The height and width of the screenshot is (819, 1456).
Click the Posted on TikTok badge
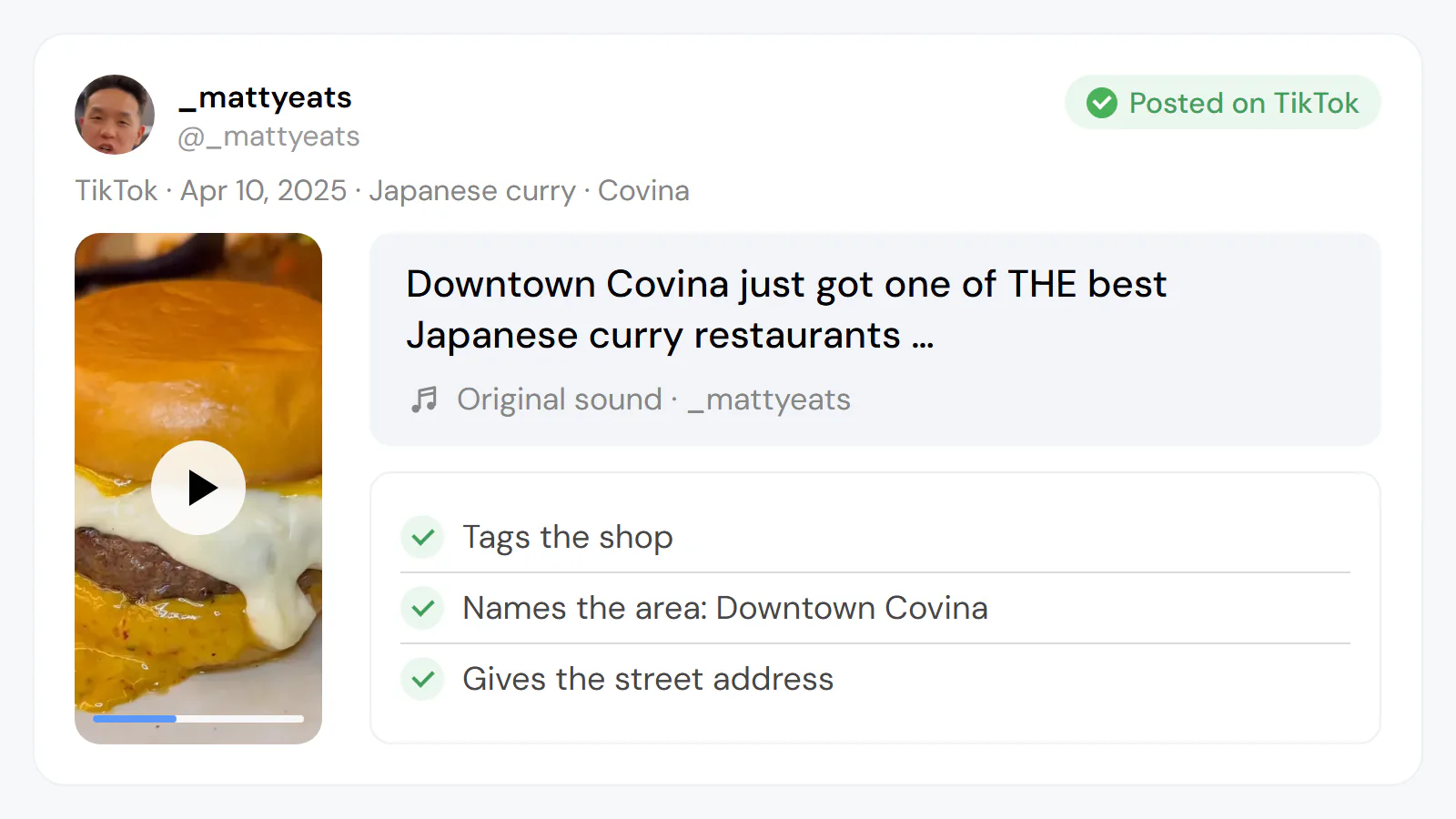pos(1222,103)
